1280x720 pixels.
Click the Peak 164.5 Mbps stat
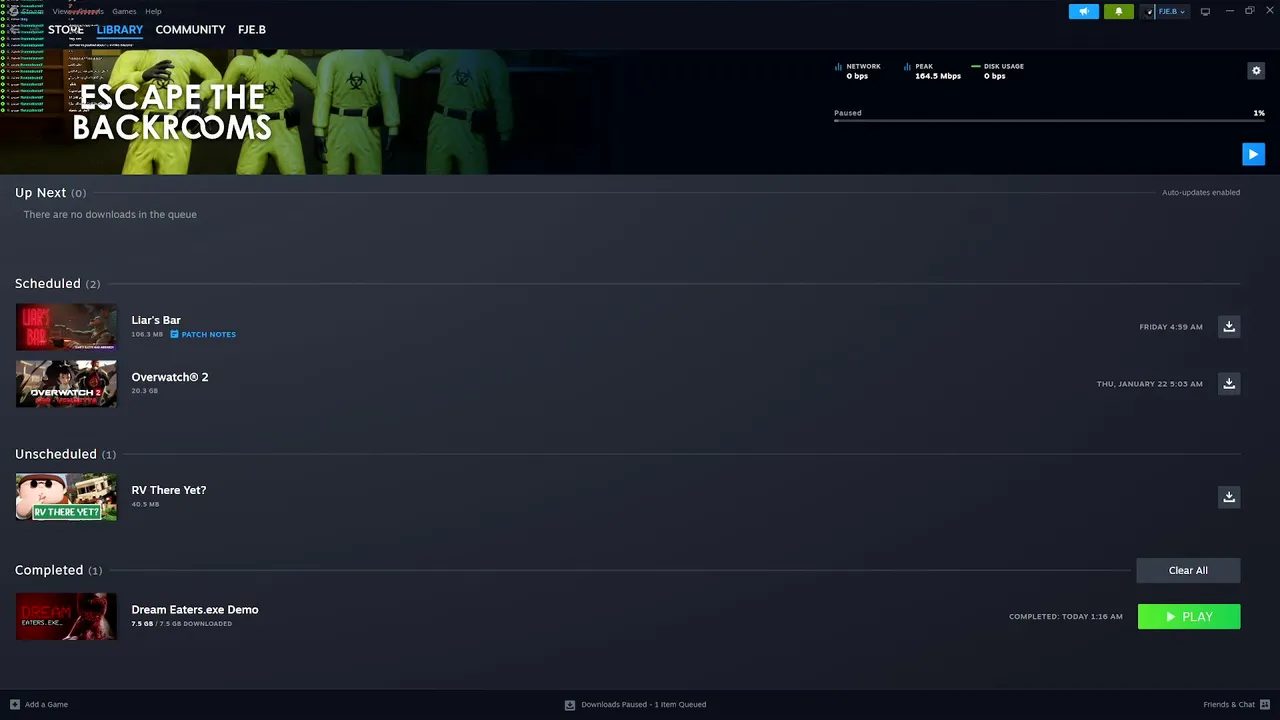(933, 71)
